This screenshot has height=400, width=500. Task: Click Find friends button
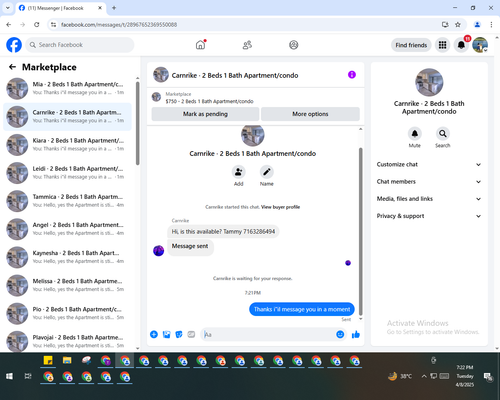411,45
